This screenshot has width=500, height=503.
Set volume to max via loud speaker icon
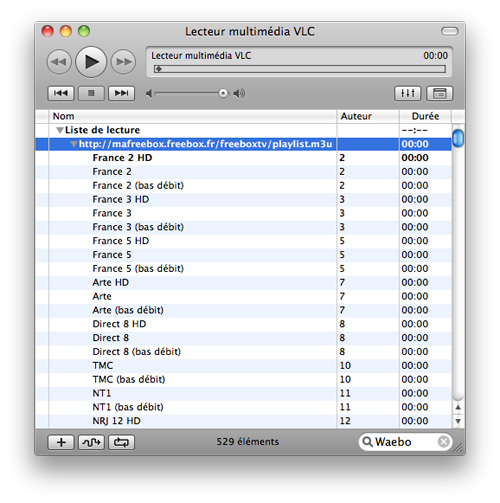click(x=239, y=94)
